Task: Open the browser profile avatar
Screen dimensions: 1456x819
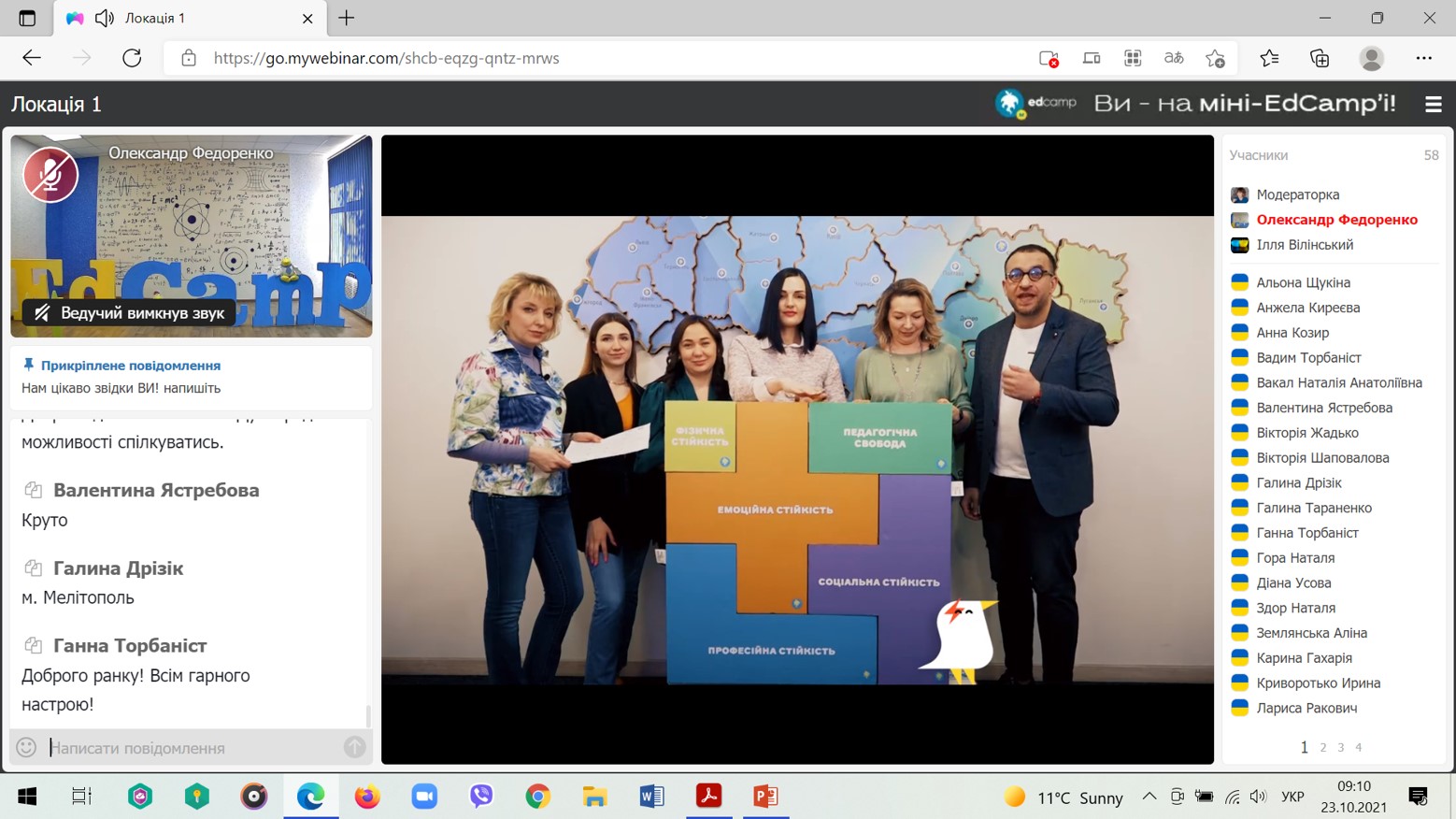Action: coord(1372,58)
